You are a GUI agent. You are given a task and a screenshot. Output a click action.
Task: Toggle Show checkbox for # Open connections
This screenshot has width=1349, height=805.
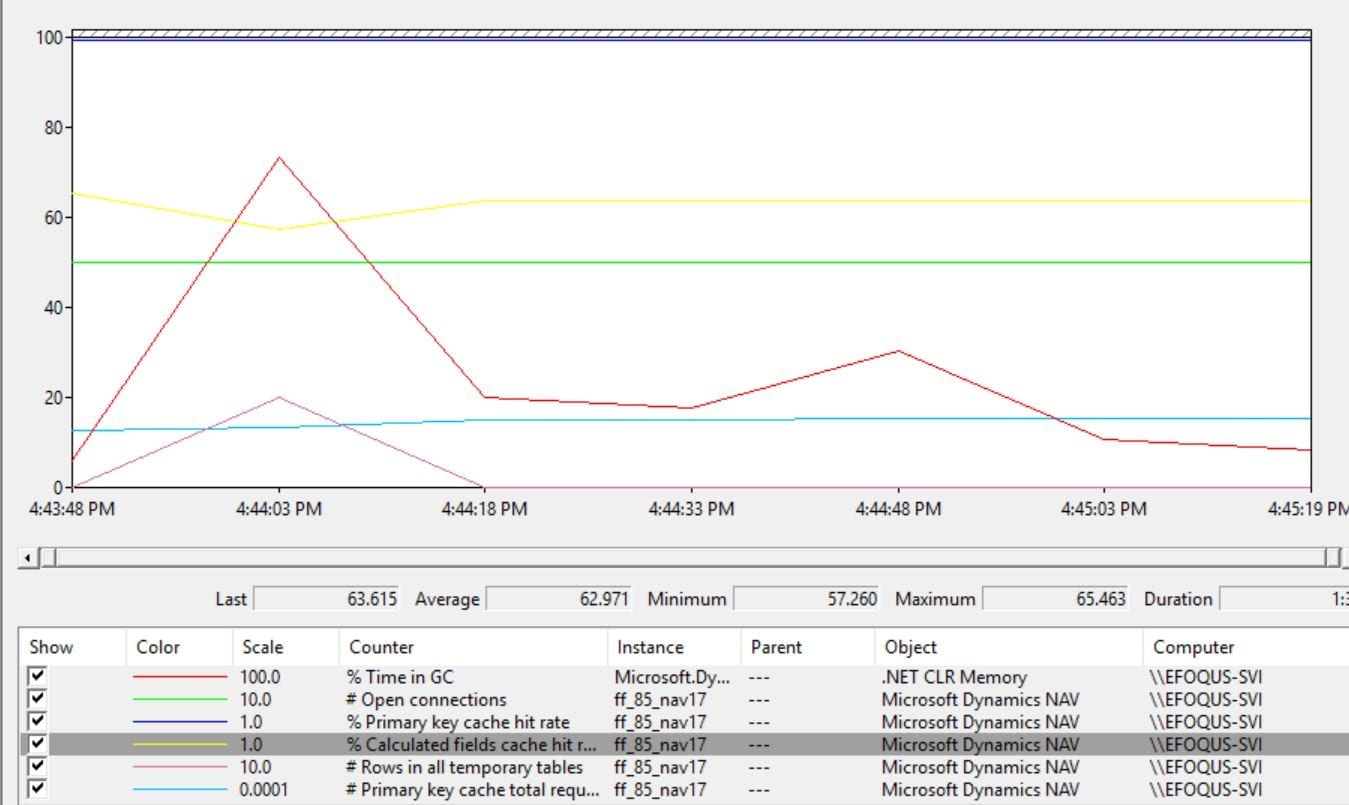(38, 700)
